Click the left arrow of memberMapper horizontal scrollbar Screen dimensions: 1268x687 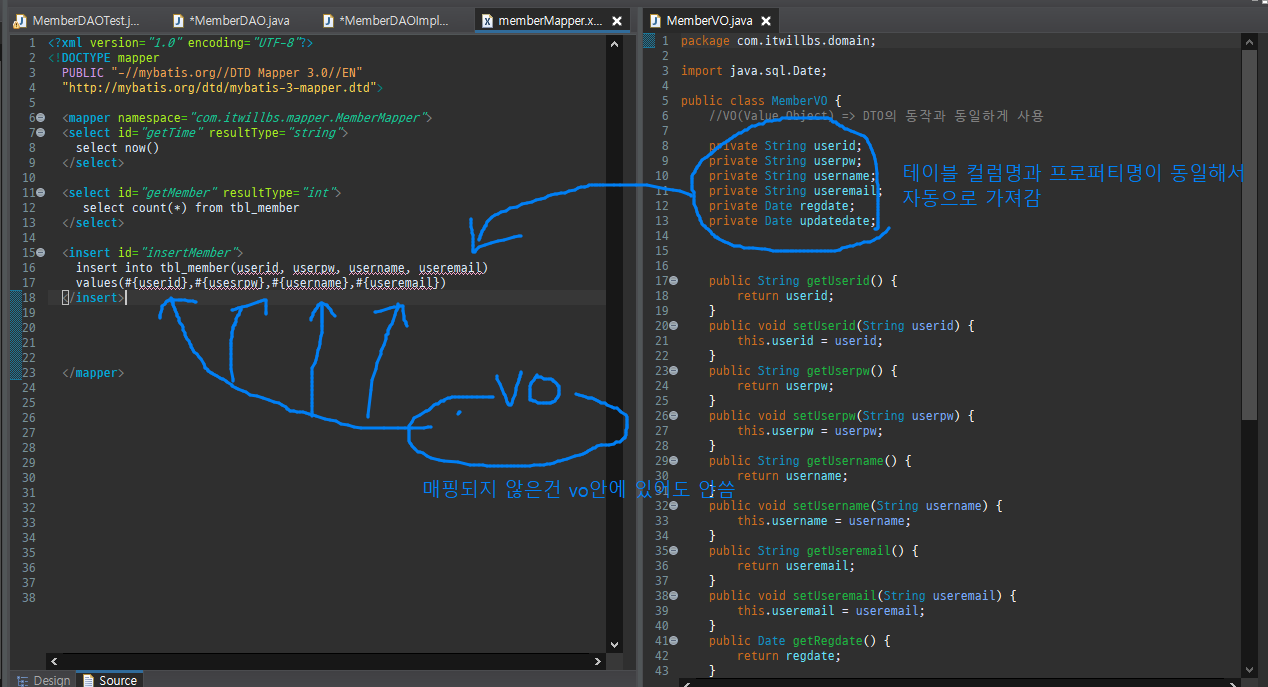point(53,661)
